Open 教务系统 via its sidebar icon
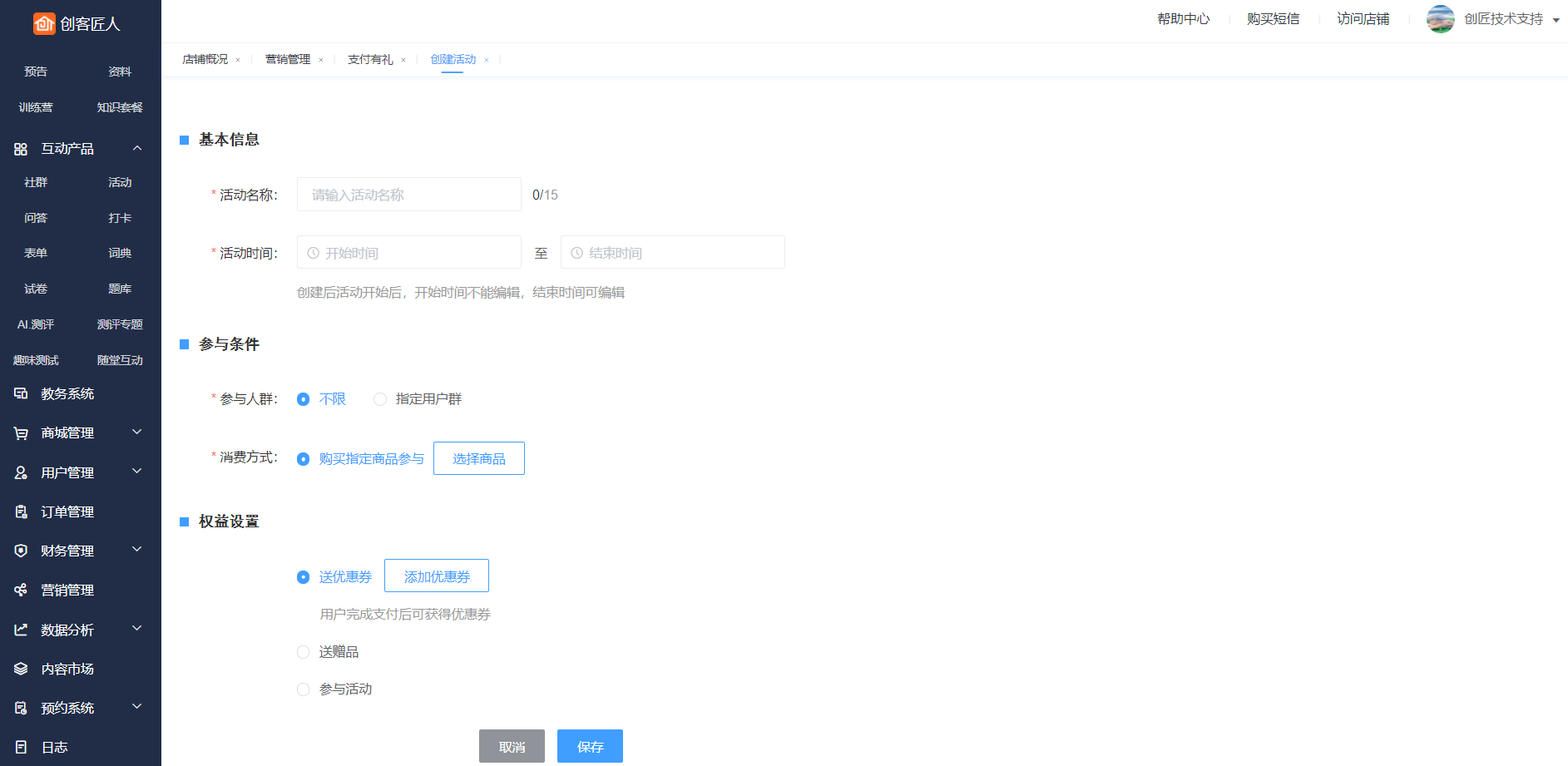 tap(21, 393)
